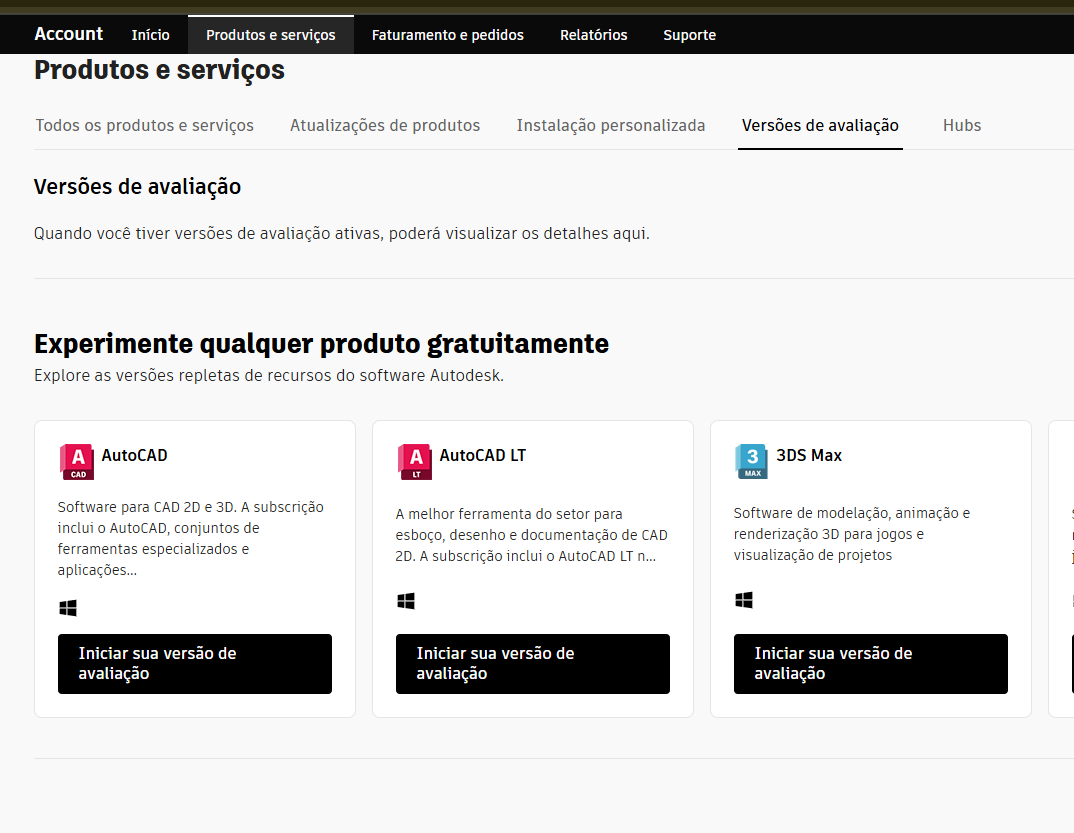The width and height of the screenshot is (1074, 833).
Task: Open the Início menu item
Action: pyautogui.click(x=151, y=35)
